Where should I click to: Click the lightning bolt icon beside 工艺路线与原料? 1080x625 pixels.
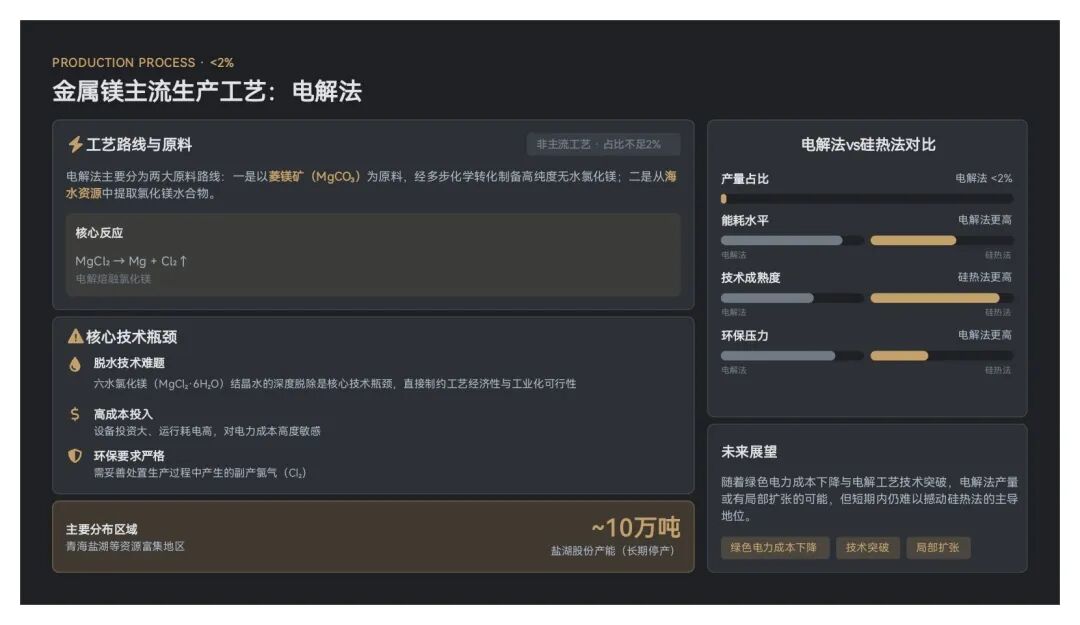75,145
